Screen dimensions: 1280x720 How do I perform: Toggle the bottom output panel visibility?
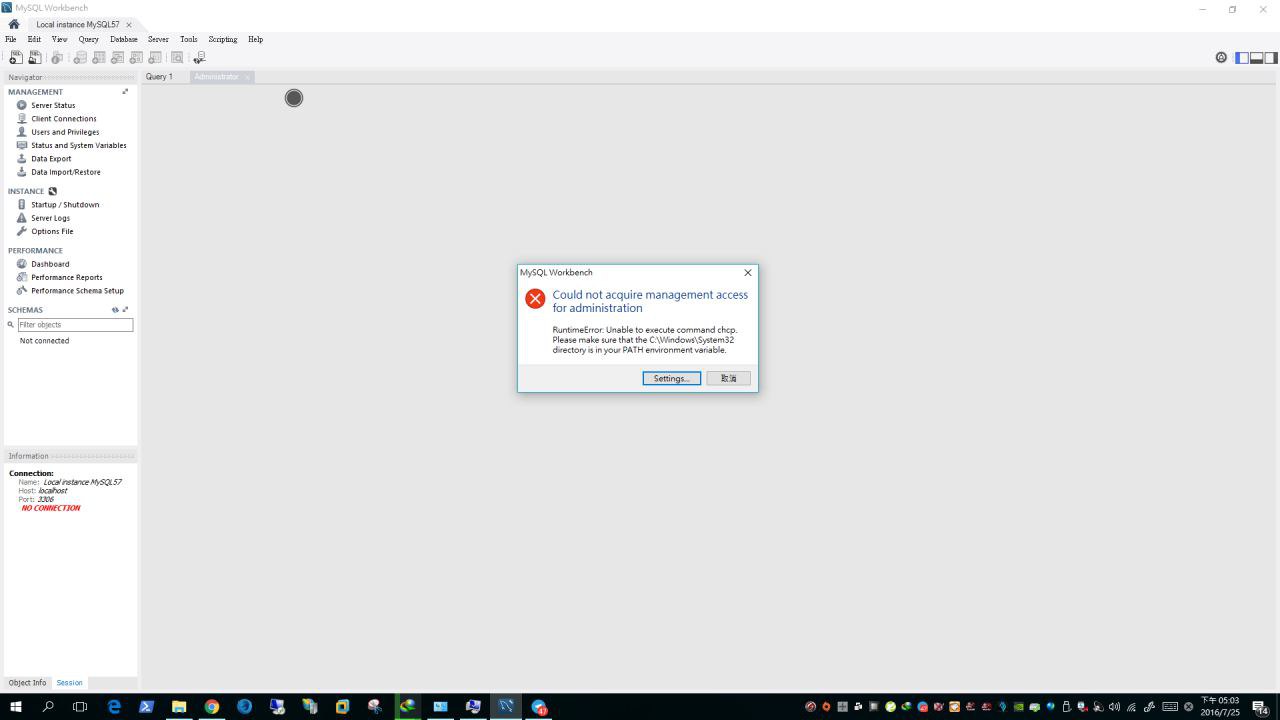[1256, 58]
